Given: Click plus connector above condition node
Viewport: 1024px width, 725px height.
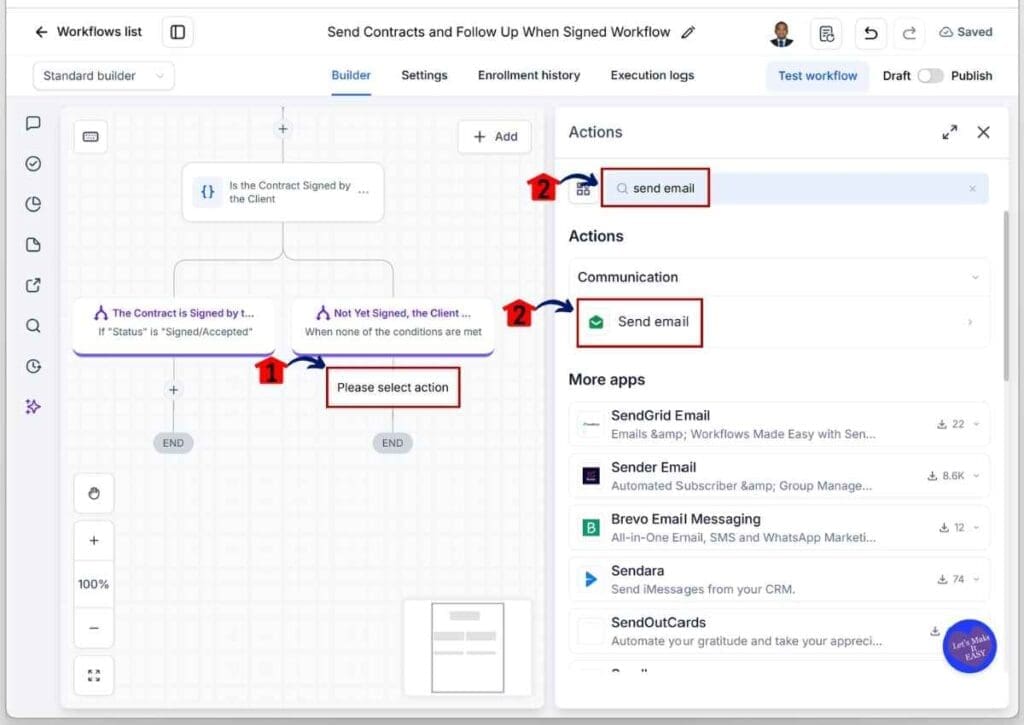Looking at the screenshot, I should pyautogui.click(x=283, y=129).
